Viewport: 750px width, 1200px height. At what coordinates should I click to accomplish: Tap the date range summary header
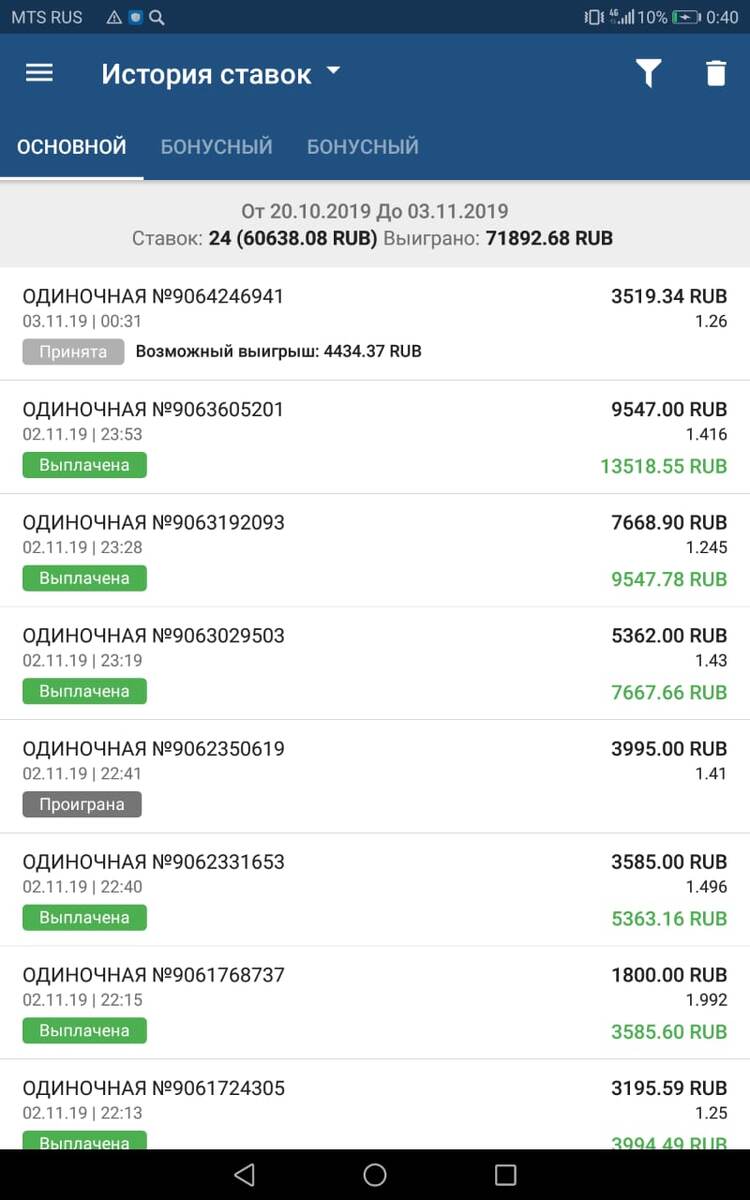click(x=375, y=224)
